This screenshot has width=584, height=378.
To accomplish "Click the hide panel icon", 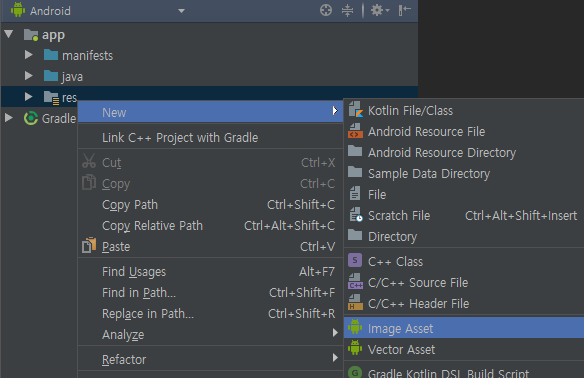I will 404,10.
